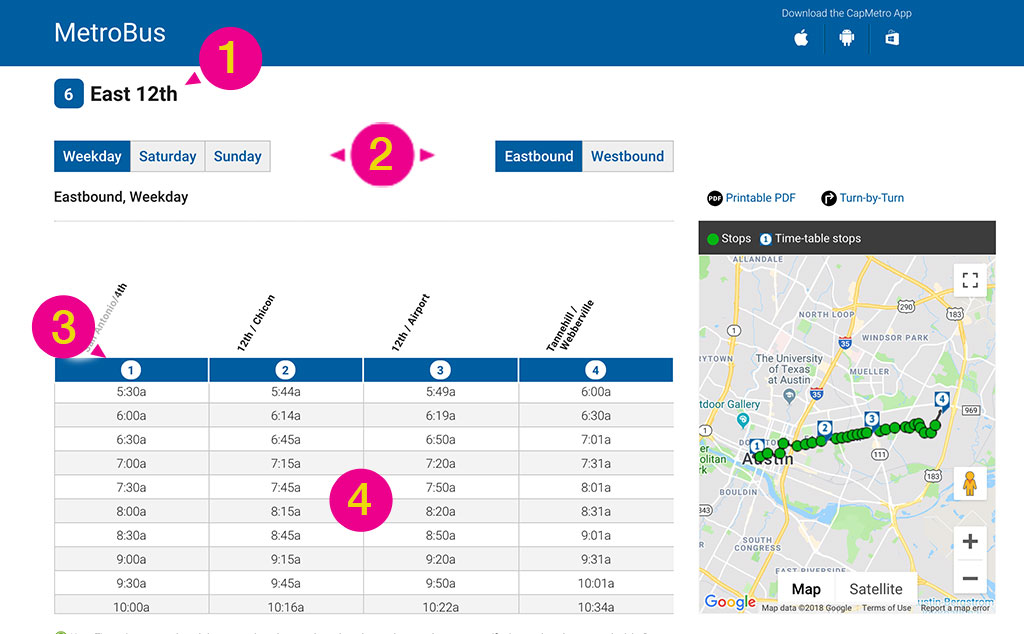The width and height of the screenshot is (1024, 634).
Task: Click the 10:34a time cell
Action: click(596, 607)
